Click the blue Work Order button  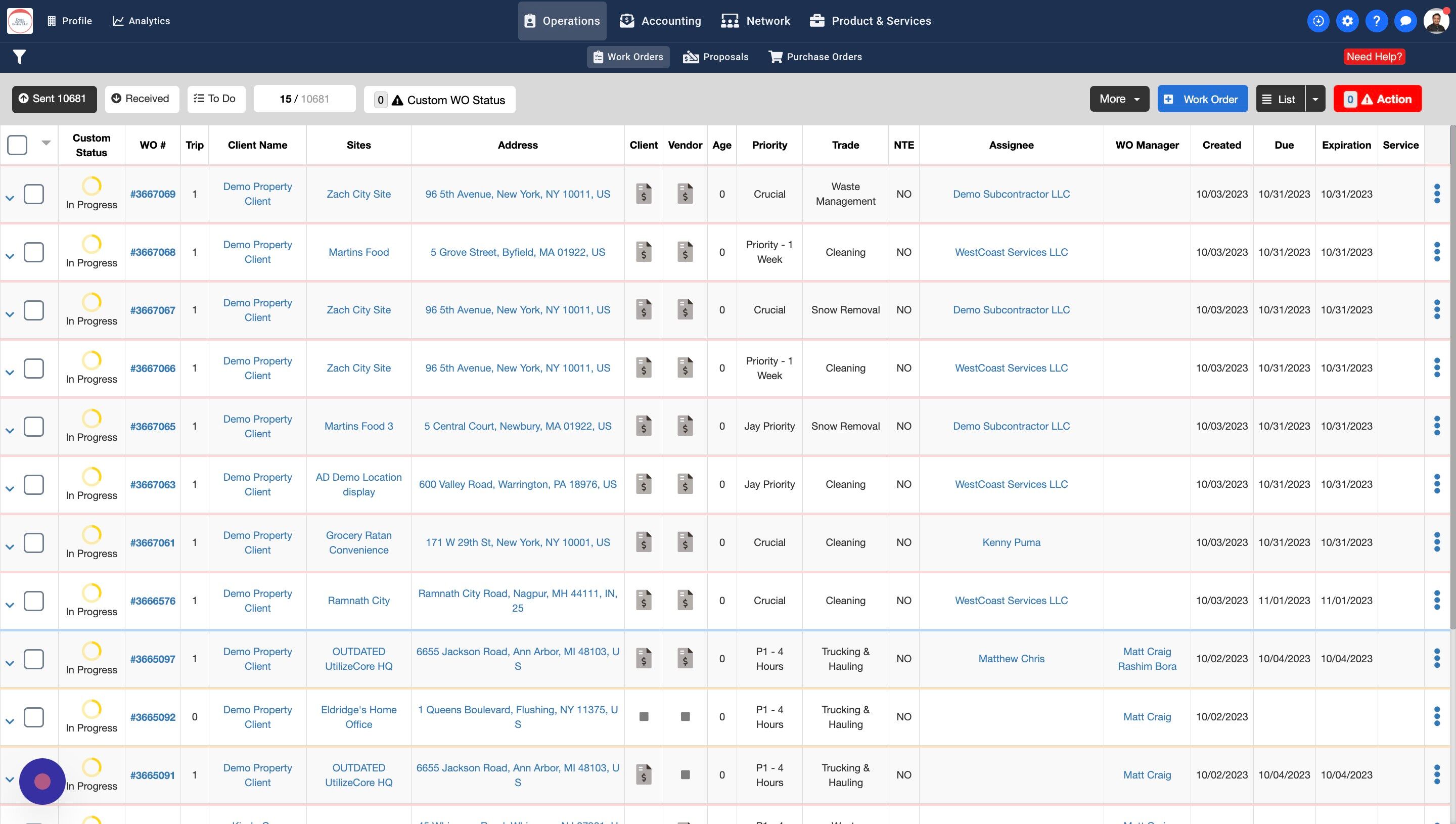[1202, 99]
